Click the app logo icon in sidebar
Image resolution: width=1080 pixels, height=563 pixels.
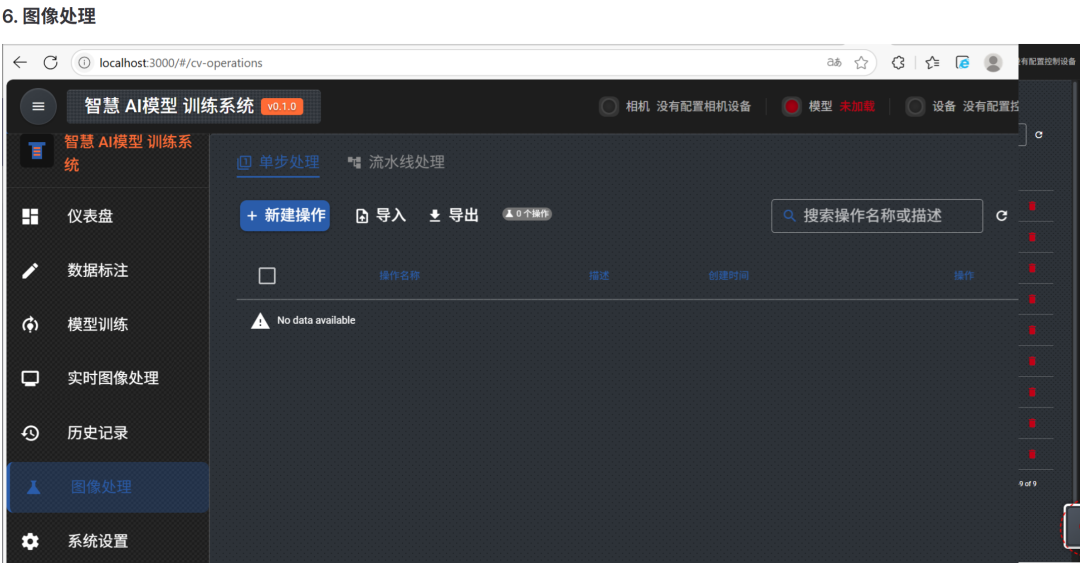[x=37, y=151]
